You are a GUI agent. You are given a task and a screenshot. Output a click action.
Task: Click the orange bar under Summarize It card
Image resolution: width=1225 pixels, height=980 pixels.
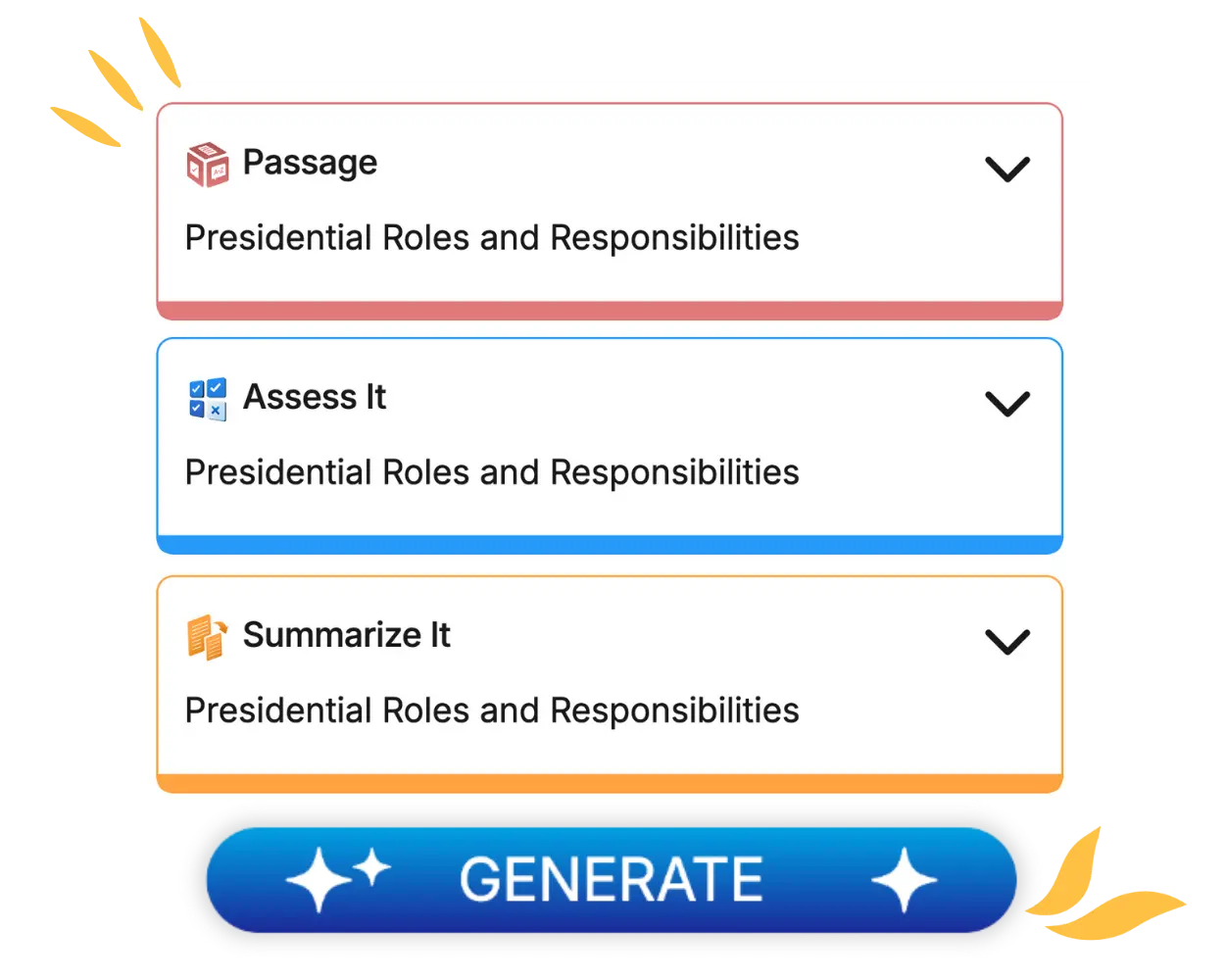point(610,783)
